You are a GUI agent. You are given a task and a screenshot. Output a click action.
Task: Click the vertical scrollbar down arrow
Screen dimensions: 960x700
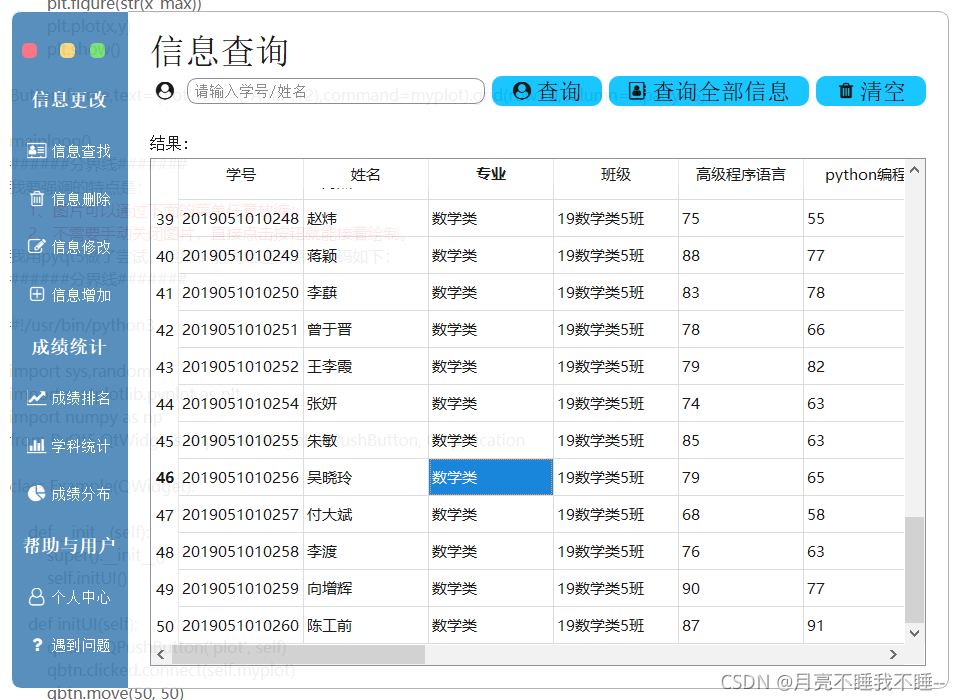tap(914, 633)
